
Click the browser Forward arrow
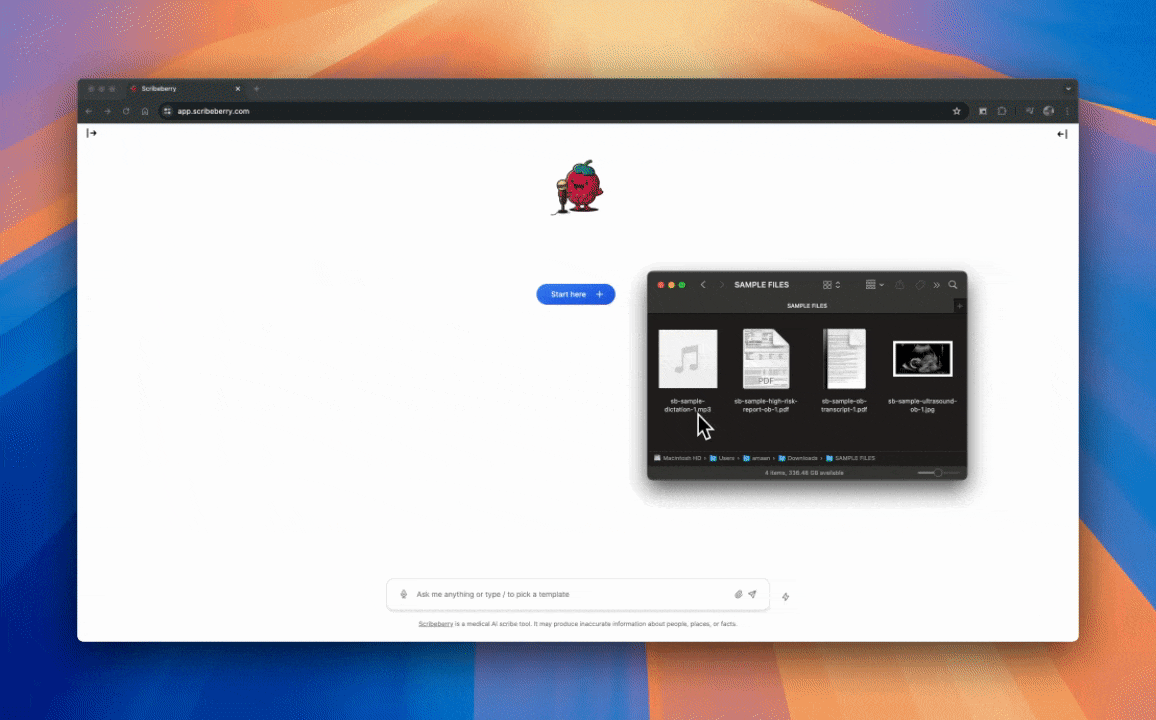tap(108, 111)
